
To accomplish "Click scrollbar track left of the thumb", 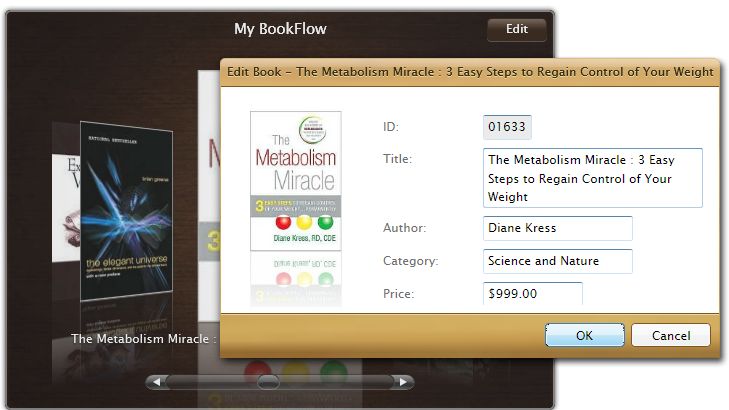I will pyautogui.click(x=210, y=381).
